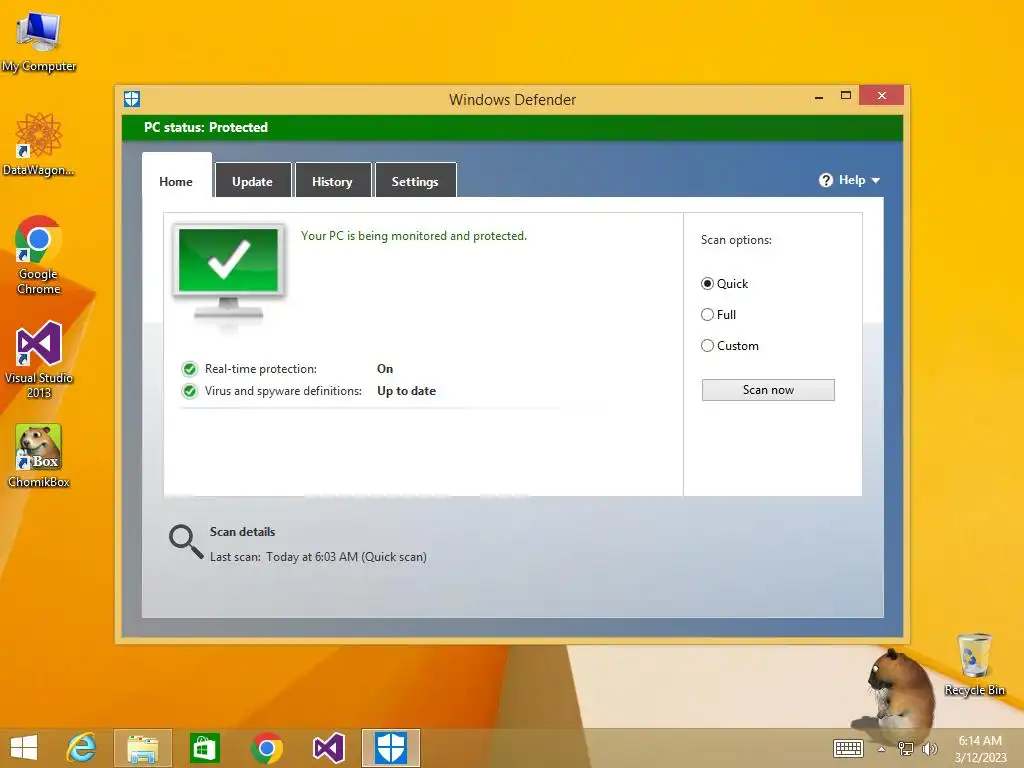1024x768 pixels.
Task: Click the 'Scan details' heading
Action: tap(242, 532)
